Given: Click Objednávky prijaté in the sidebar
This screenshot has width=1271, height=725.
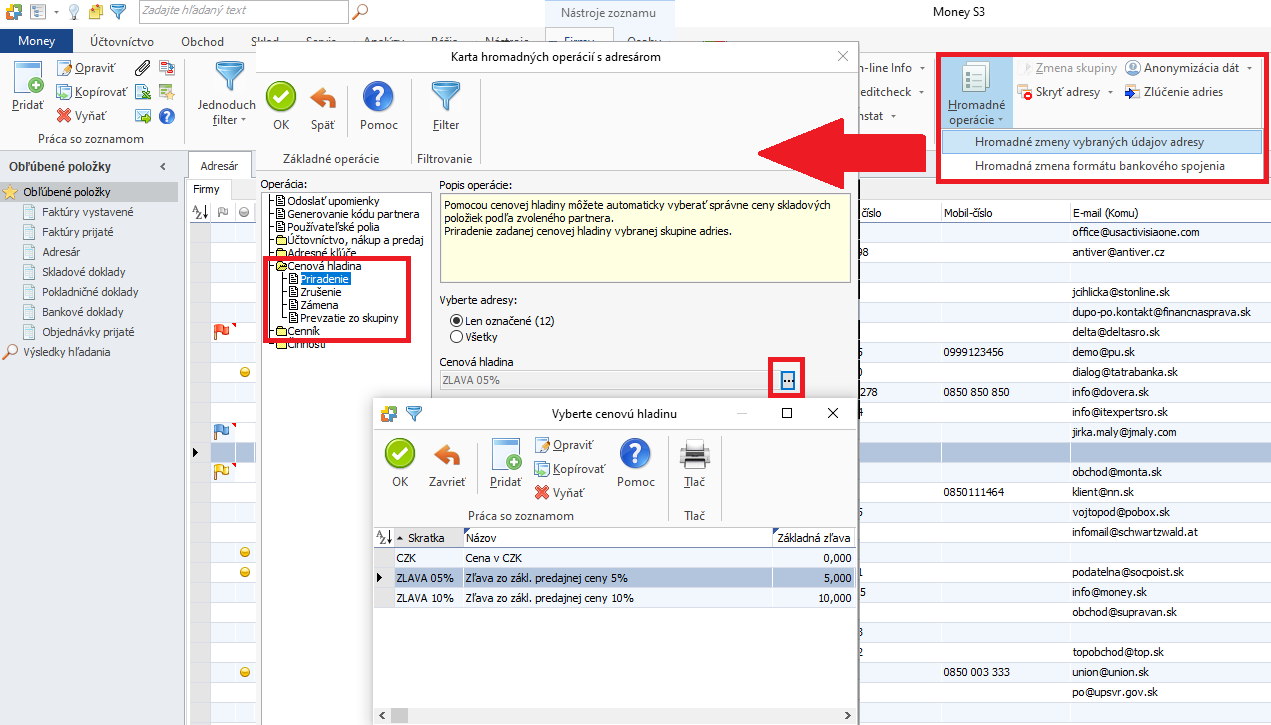Looking at the screenshot, I should [x=88, y=332].
